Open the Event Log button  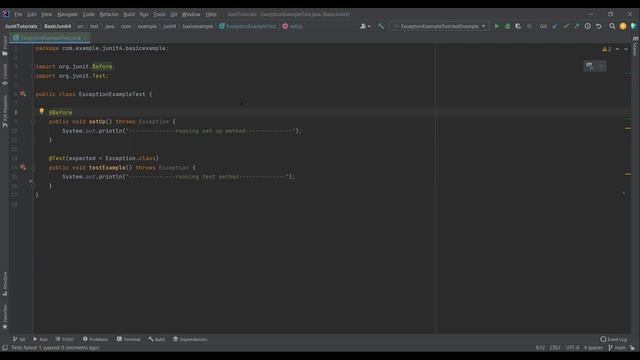[613, 339]
